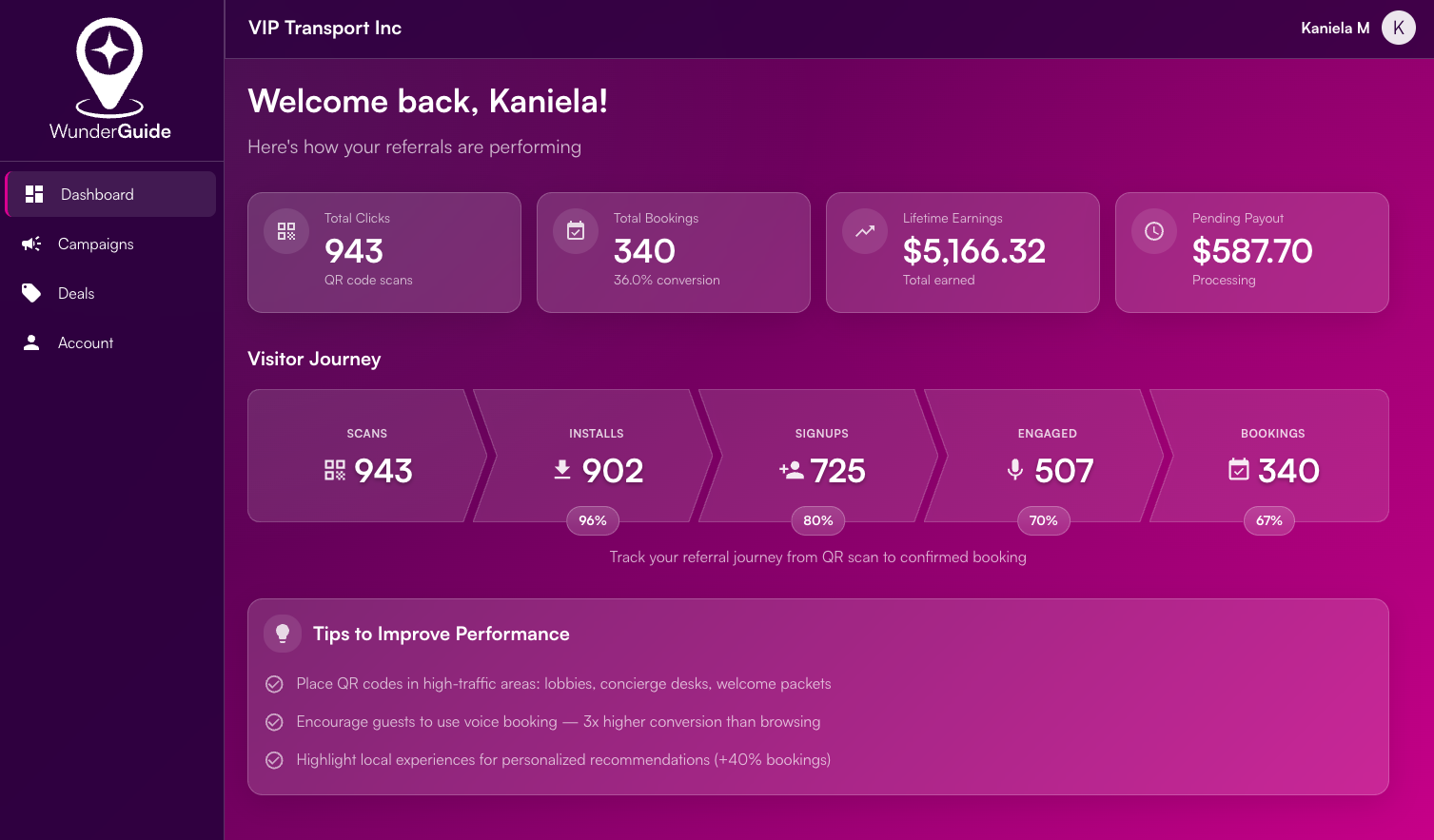Screen dimensions: 1434x840
Task: Check off the voice booking tip
Action: (274, 722)
